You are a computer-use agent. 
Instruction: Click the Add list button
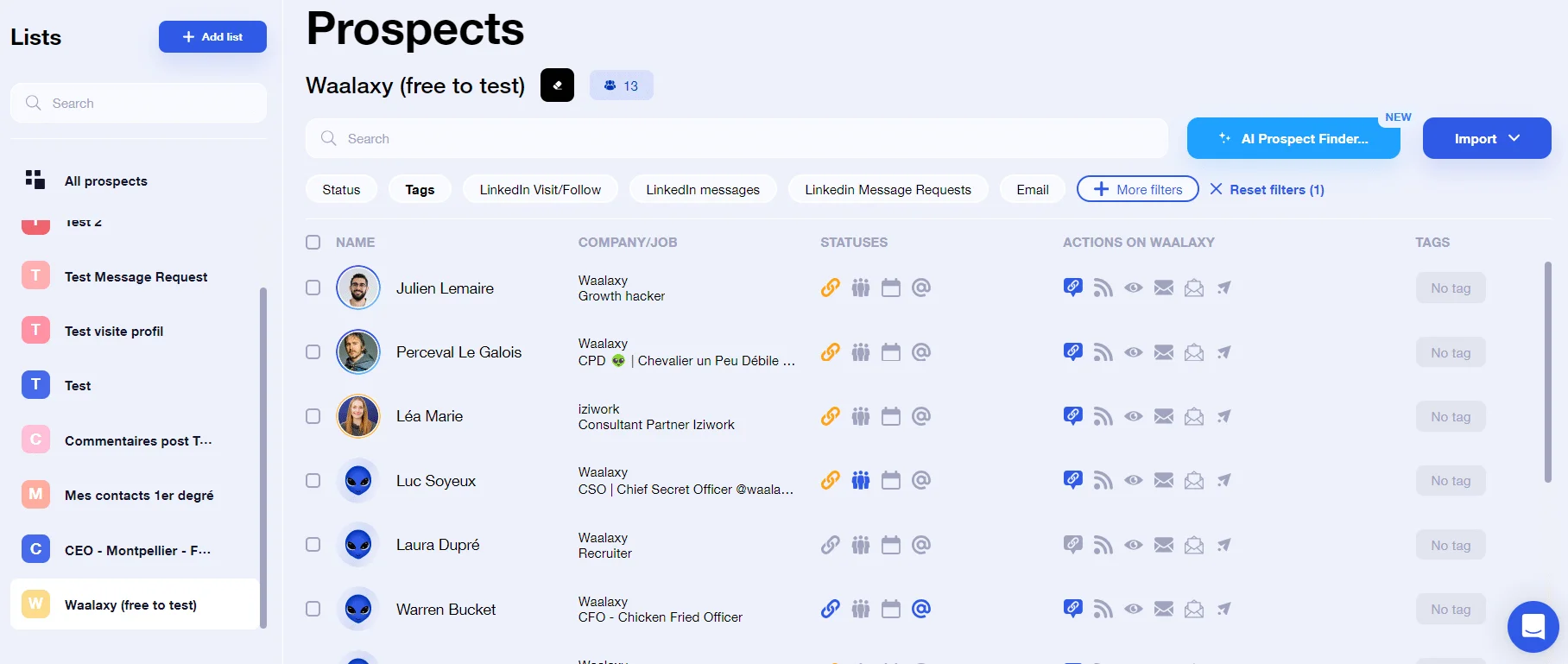pyautogui.click(x=212, y=36)
